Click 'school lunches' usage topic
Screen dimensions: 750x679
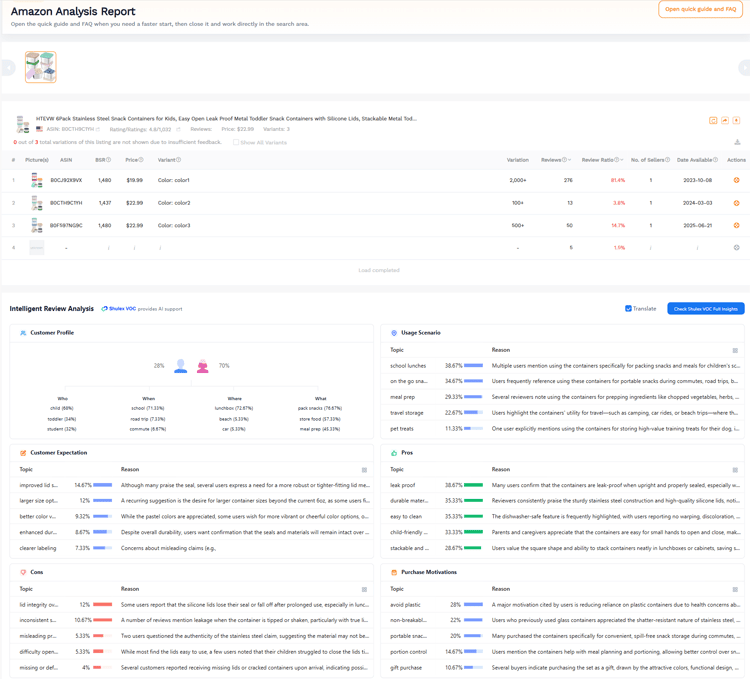408,366
